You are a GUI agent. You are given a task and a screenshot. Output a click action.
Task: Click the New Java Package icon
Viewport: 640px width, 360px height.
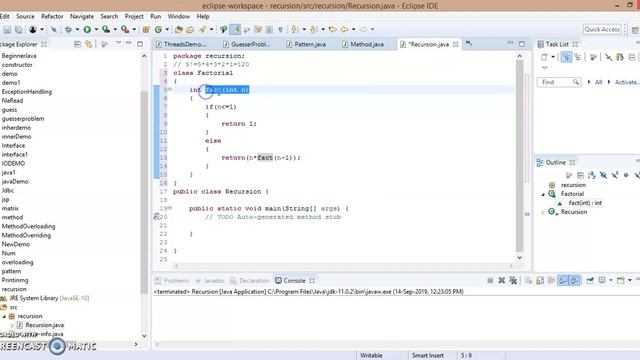pyautogui.click(x=146, y=29)
